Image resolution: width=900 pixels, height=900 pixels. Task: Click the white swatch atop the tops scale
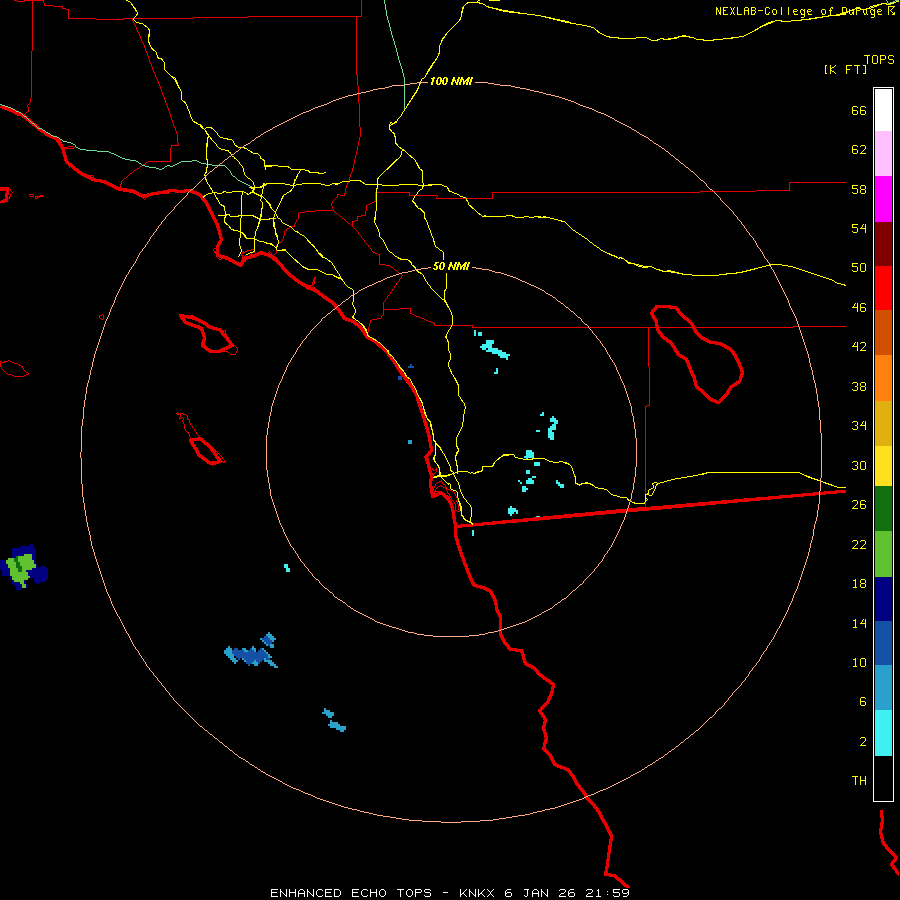point(883,110)
